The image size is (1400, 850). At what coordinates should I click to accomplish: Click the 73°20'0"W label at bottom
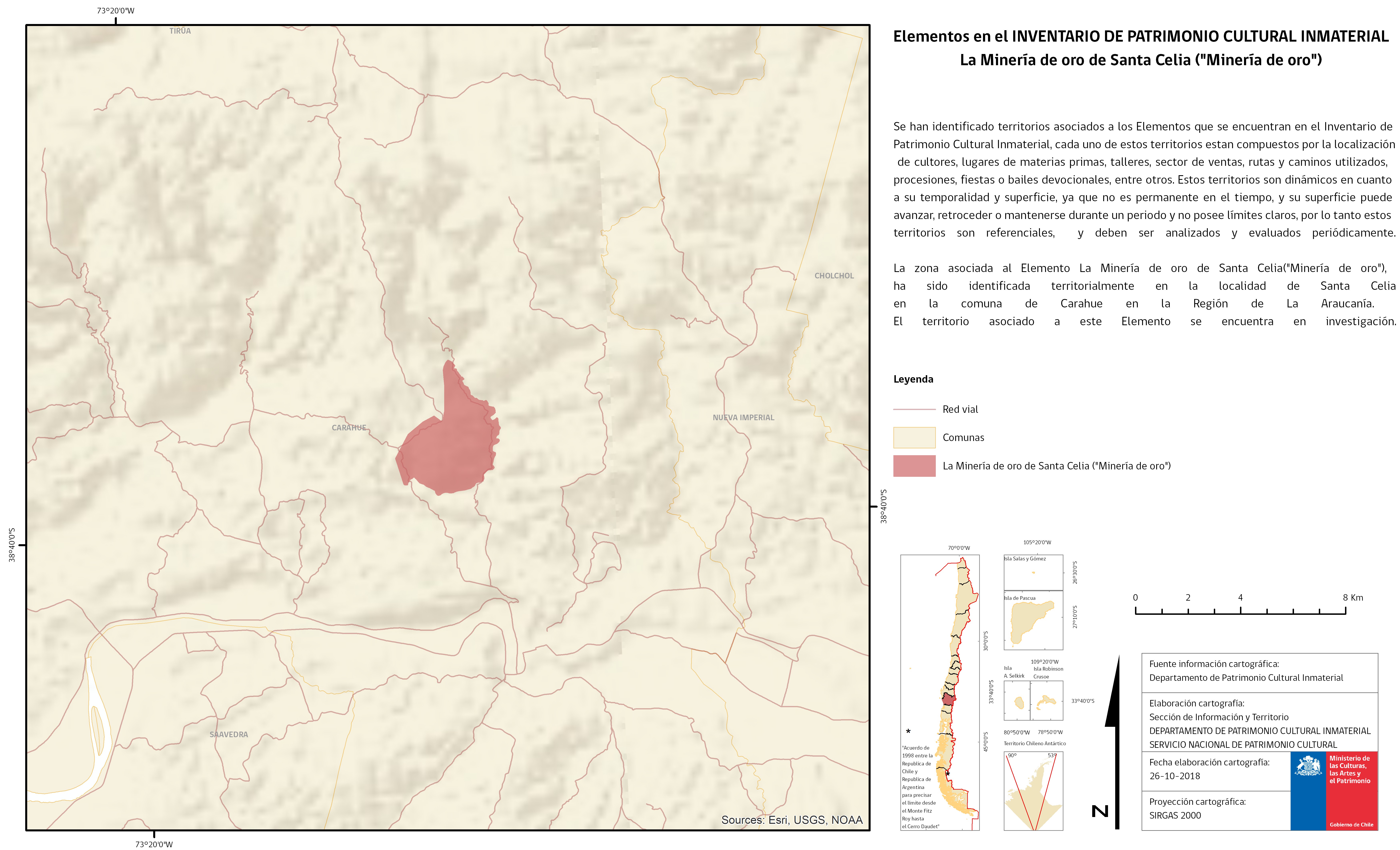coord(154,844)
